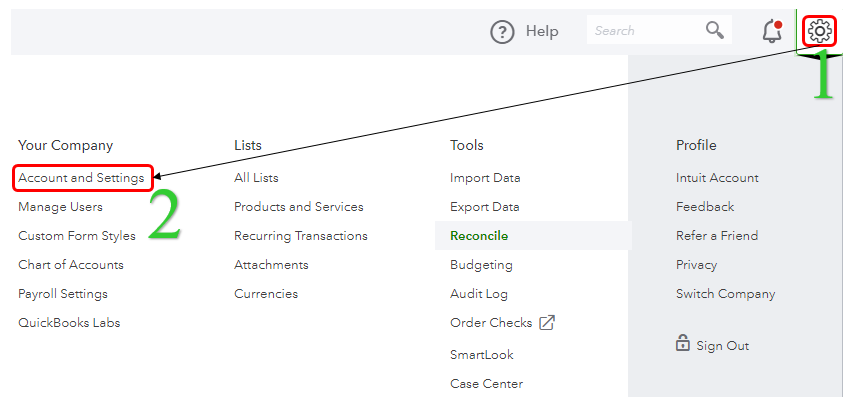
Task: Click the Budgeting tool link
Action: pyautogui.click(x=481, y=265)
